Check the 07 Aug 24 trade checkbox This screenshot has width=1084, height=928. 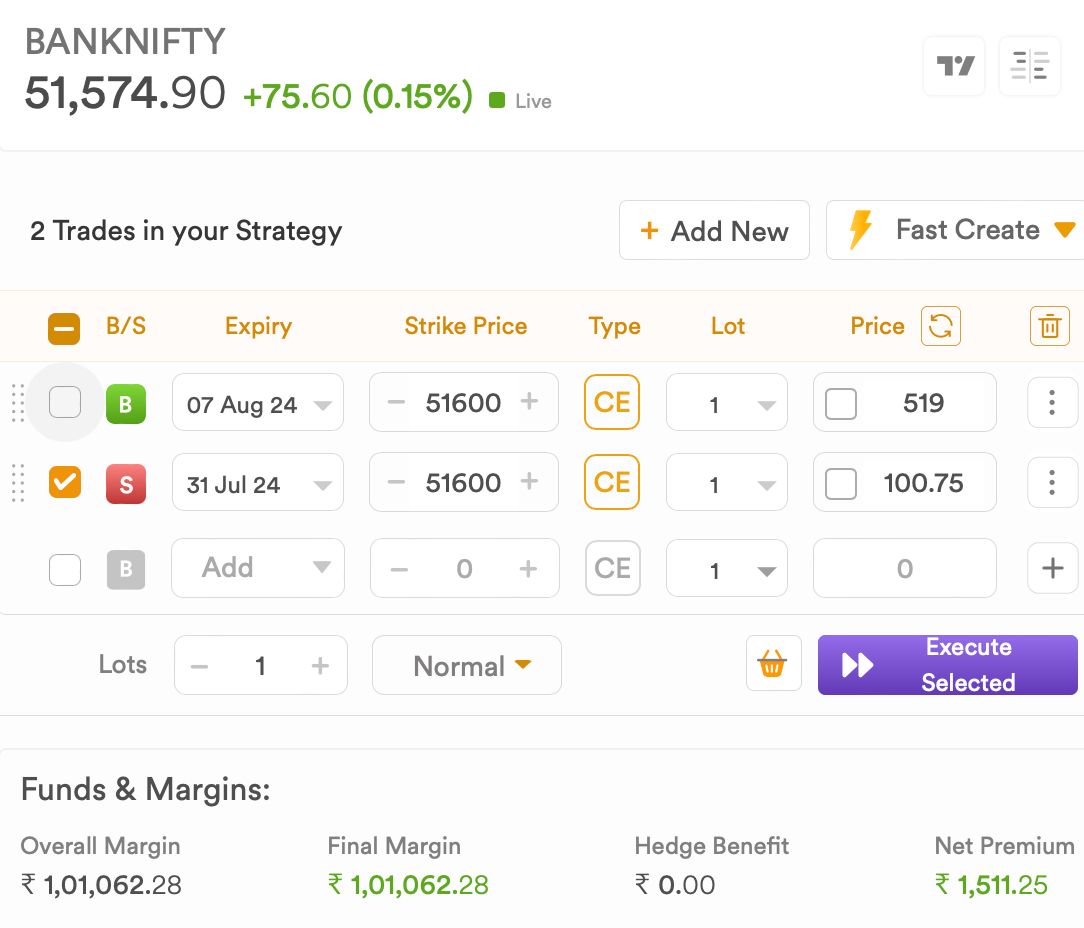[x=65, y=402]
